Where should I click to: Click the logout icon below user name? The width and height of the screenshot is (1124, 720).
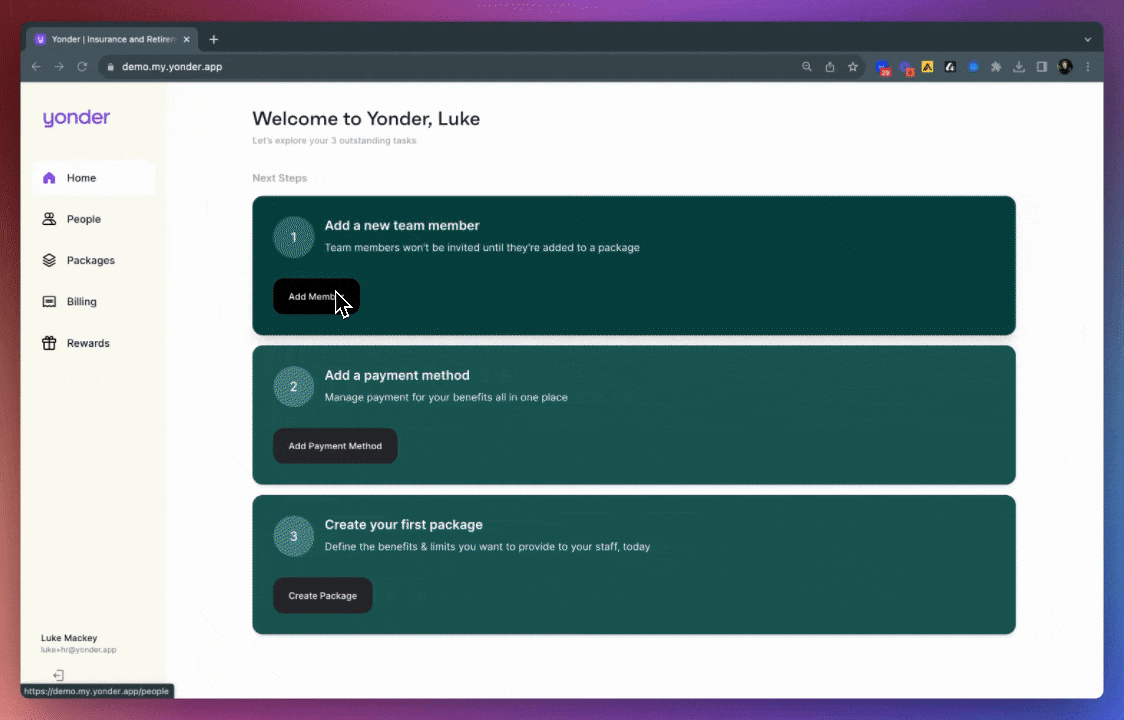(59, 675)
